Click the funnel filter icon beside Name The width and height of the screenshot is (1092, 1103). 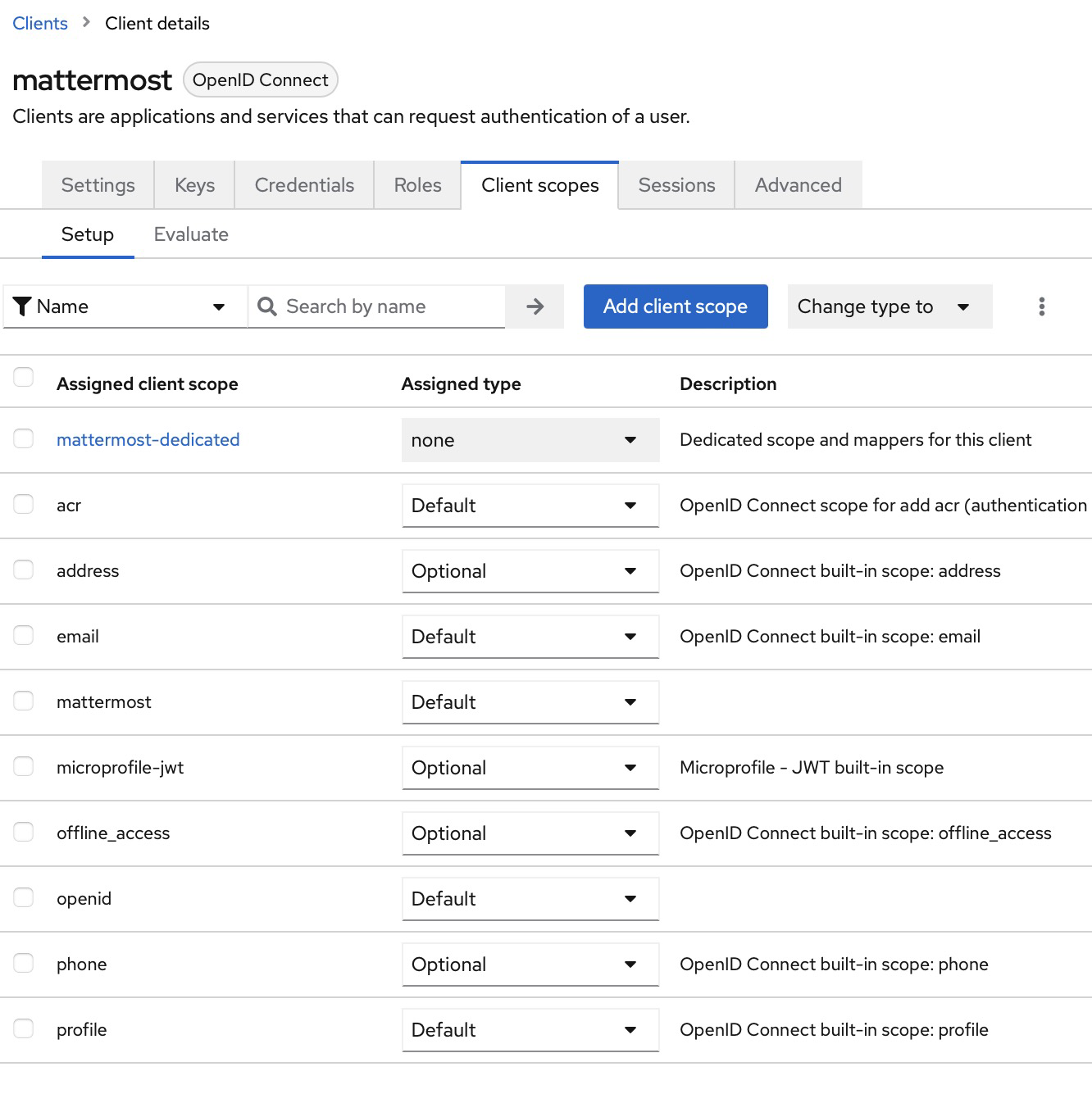click(23, 306)
